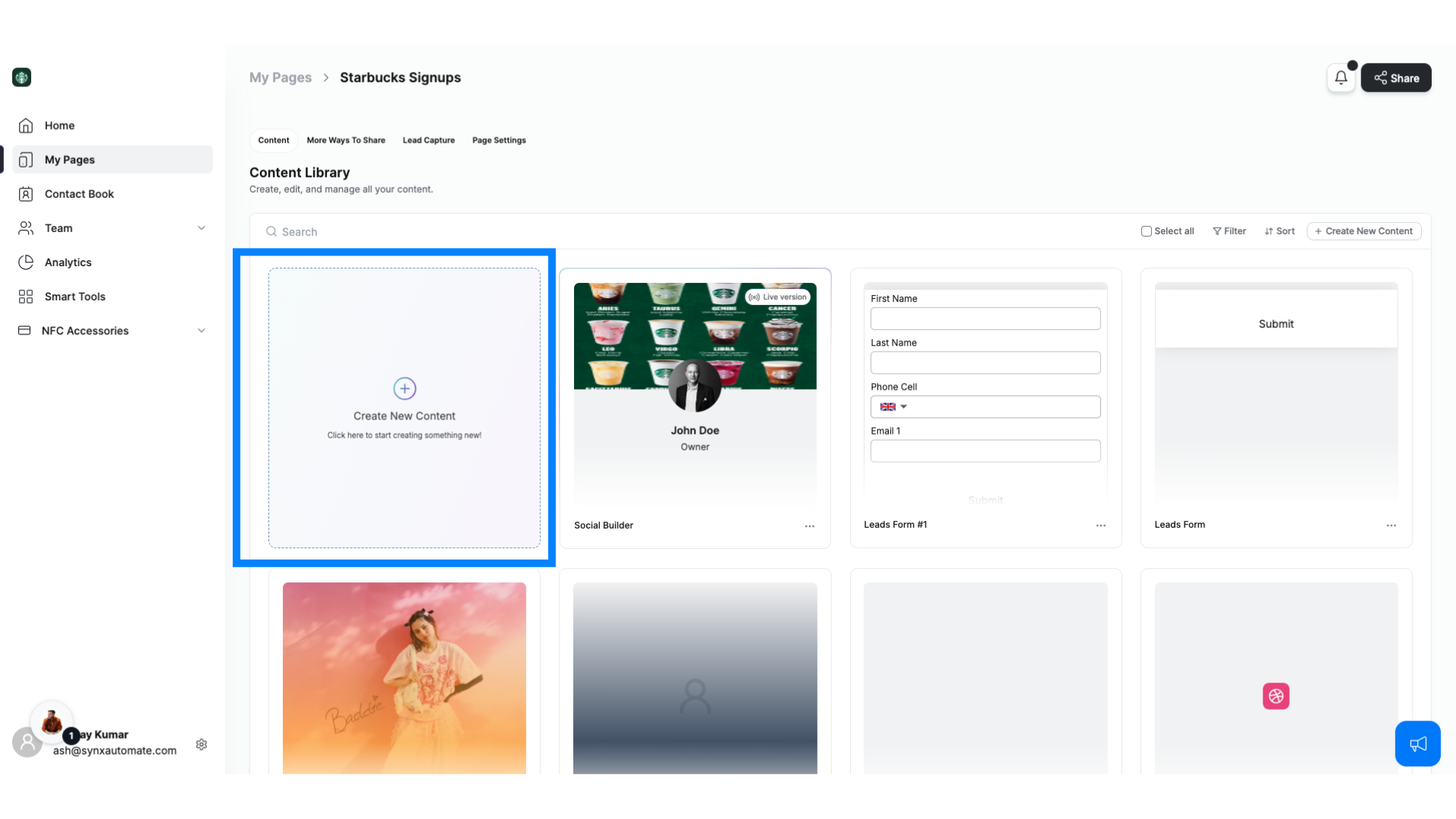This screenshot has width=1456, height=819.
Task: Switch to the Content tab
Action: [273, 140]
